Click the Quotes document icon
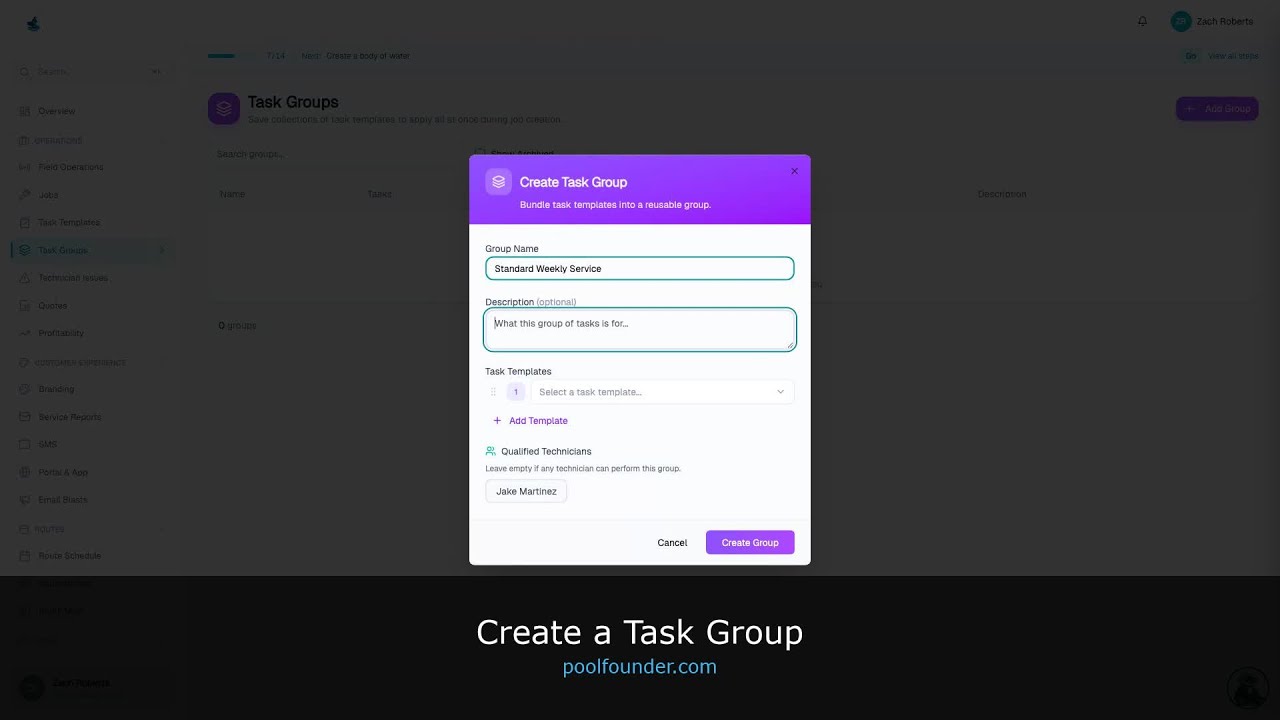This screenshot has width=1280, height=720. (x=25, y=306)
